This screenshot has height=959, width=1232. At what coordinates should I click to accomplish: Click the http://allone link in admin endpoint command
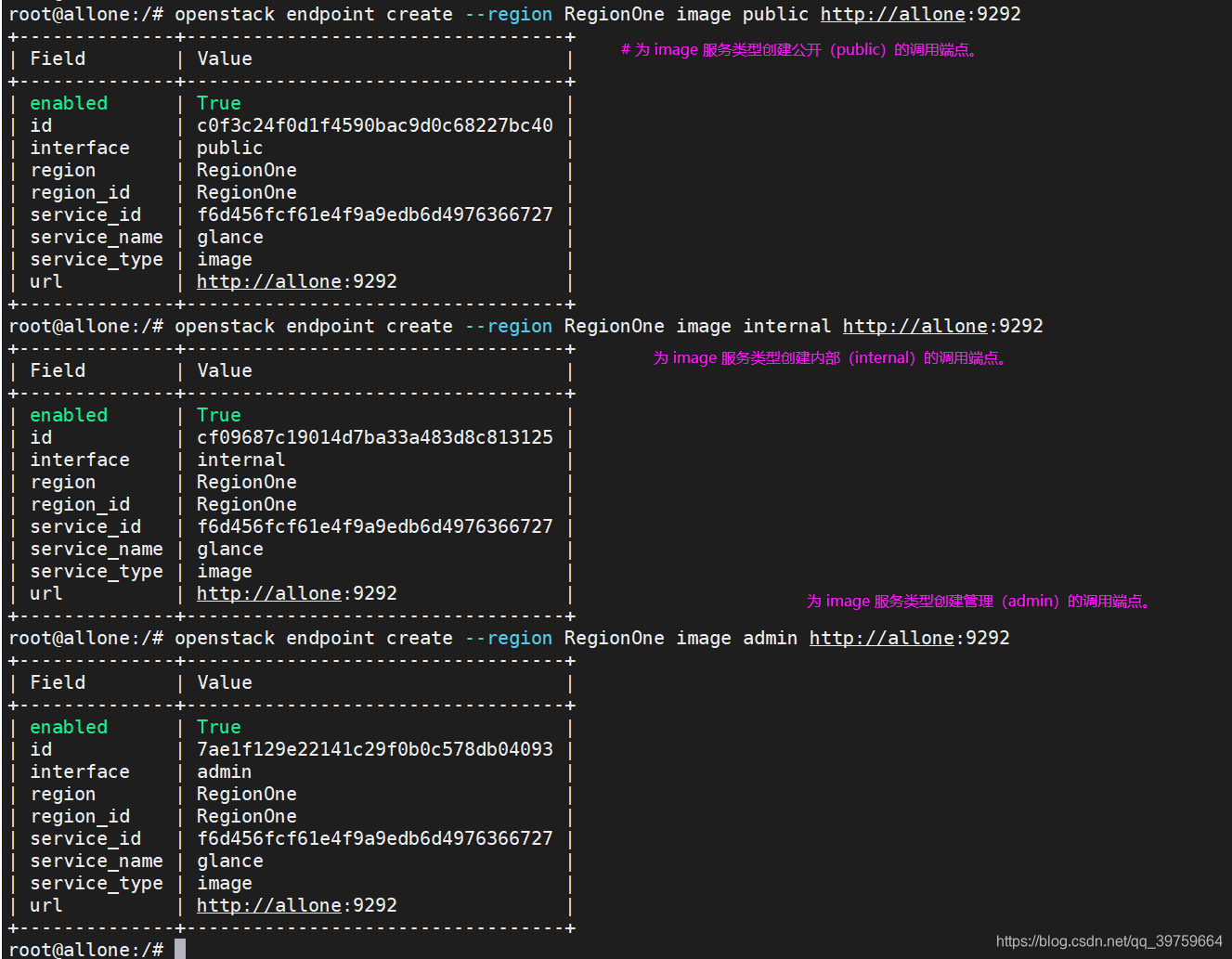pos(882,639)
